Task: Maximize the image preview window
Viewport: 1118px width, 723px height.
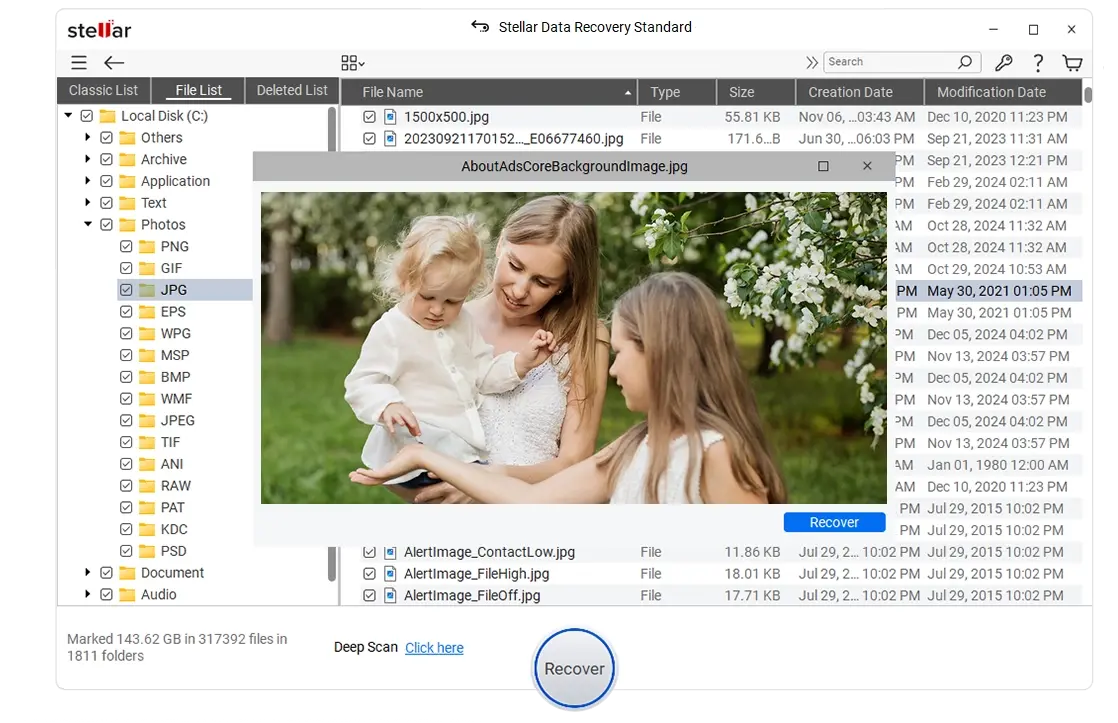Action: tap(823, 166)
